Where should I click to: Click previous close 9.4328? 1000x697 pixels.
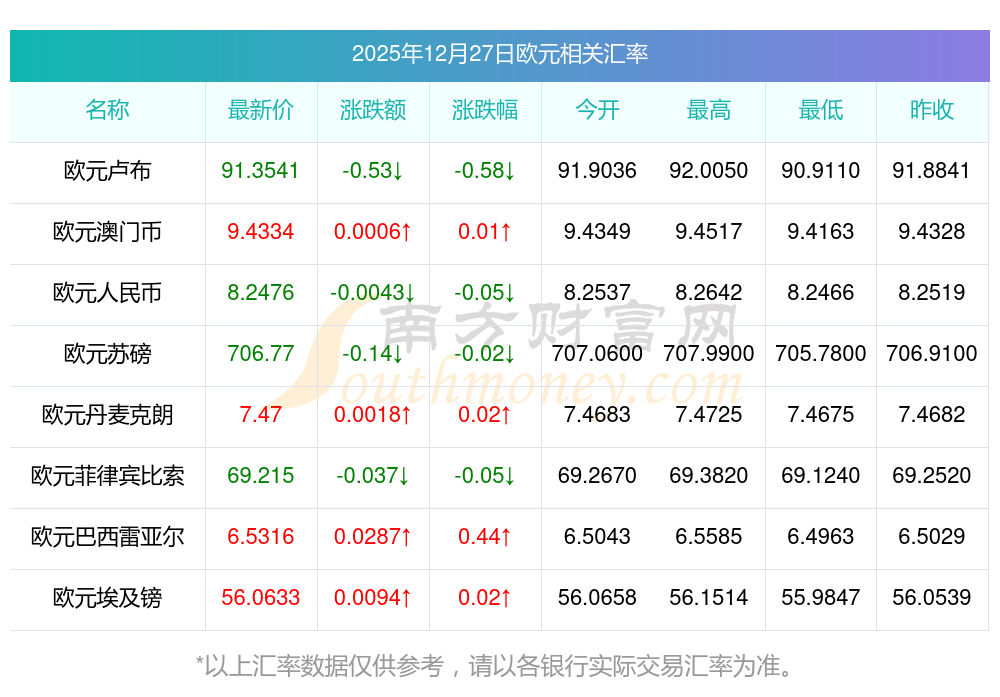tap(932, 231)
